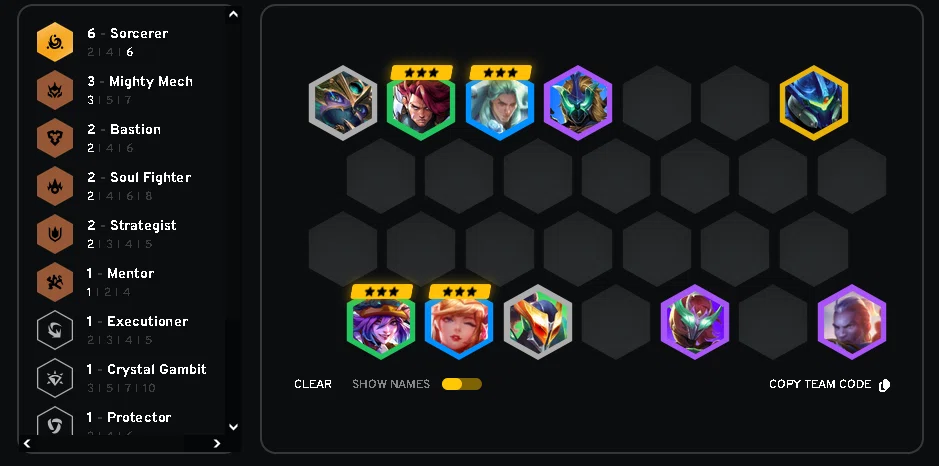Click the horizontal scroll left arrow
939x466 pixels.
point(27,443)
